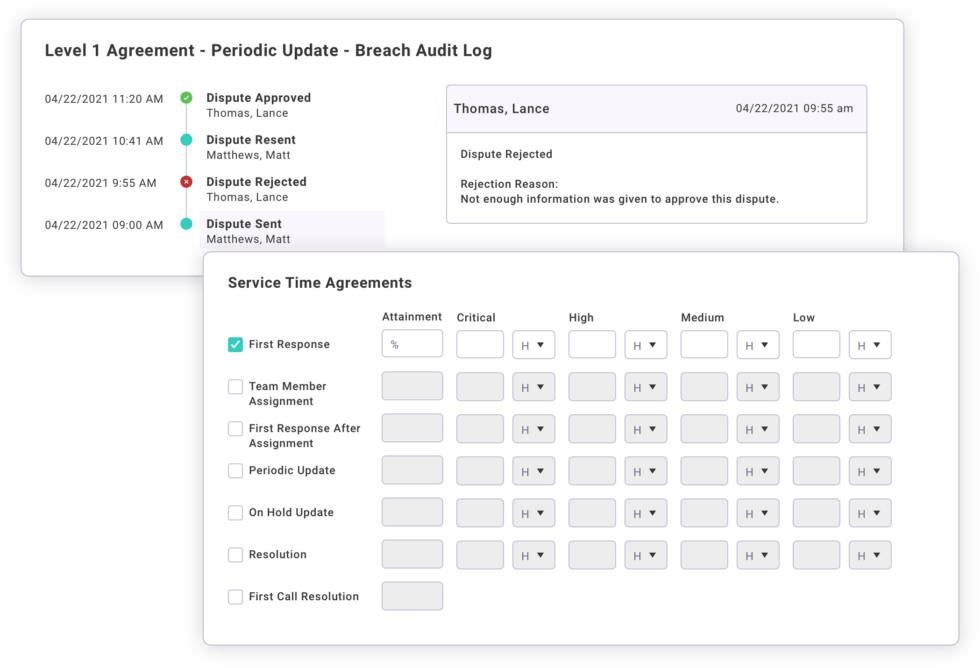Image resolution: width=980 pixels, height=668 pixels.
Task: Click First Response Attainment percent field
Action: [x=412, y=344]
